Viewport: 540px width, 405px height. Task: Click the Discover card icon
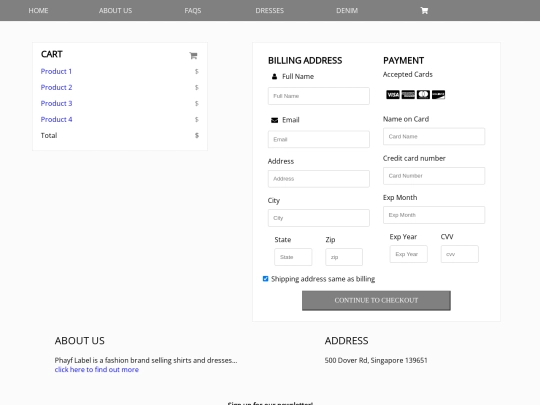[x=438, y=95]
